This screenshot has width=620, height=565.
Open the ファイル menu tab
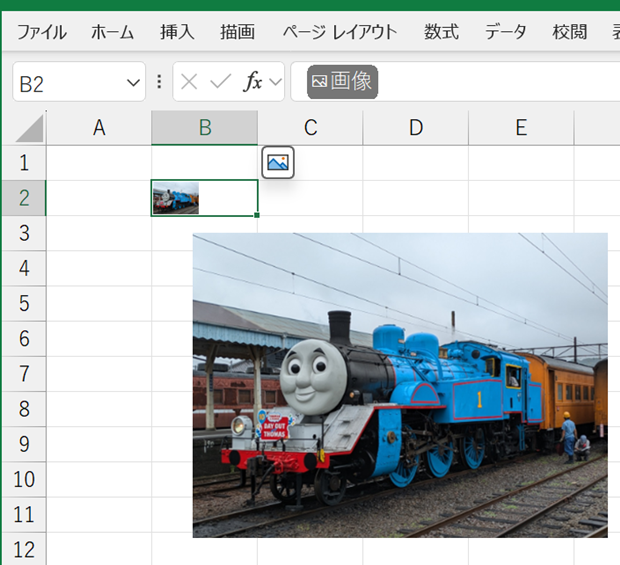42,32
